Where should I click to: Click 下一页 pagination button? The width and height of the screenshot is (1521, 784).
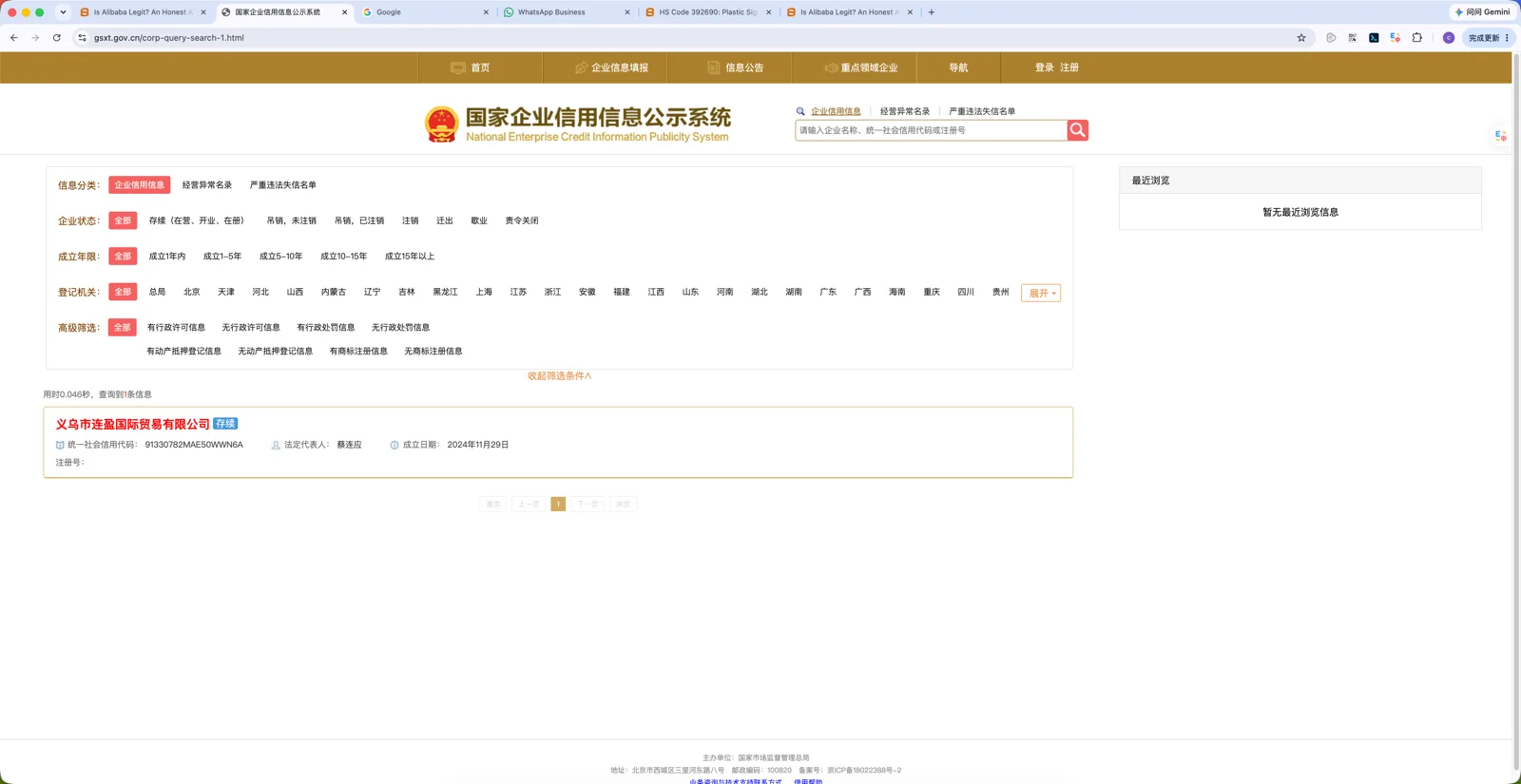point(587,505)
